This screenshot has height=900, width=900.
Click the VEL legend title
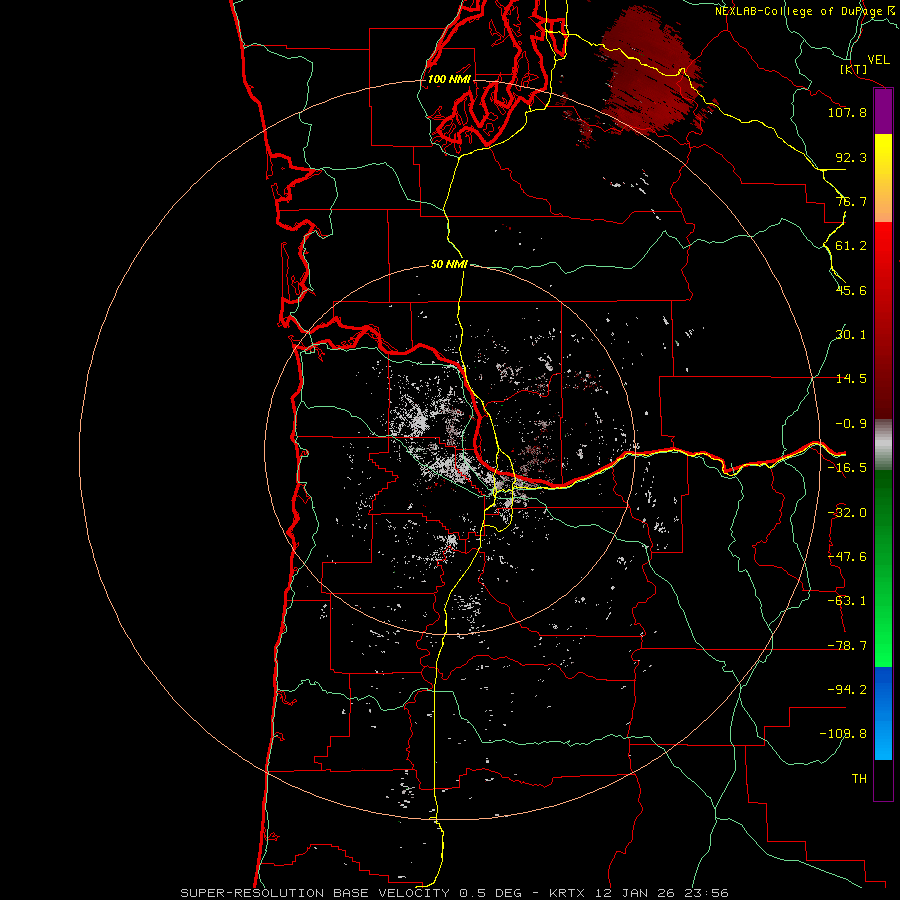[878, 60]
